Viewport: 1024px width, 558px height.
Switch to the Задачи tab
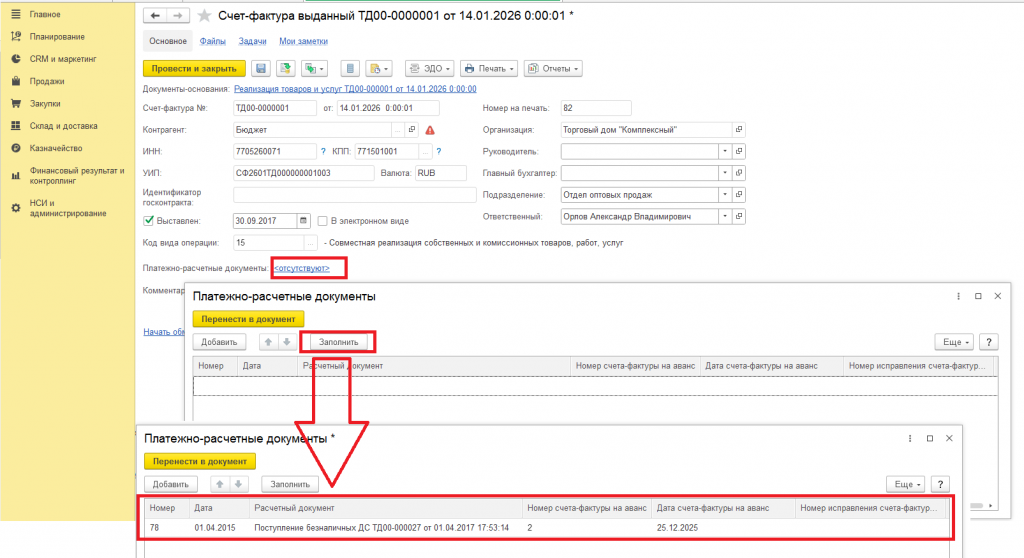[252, 41]
